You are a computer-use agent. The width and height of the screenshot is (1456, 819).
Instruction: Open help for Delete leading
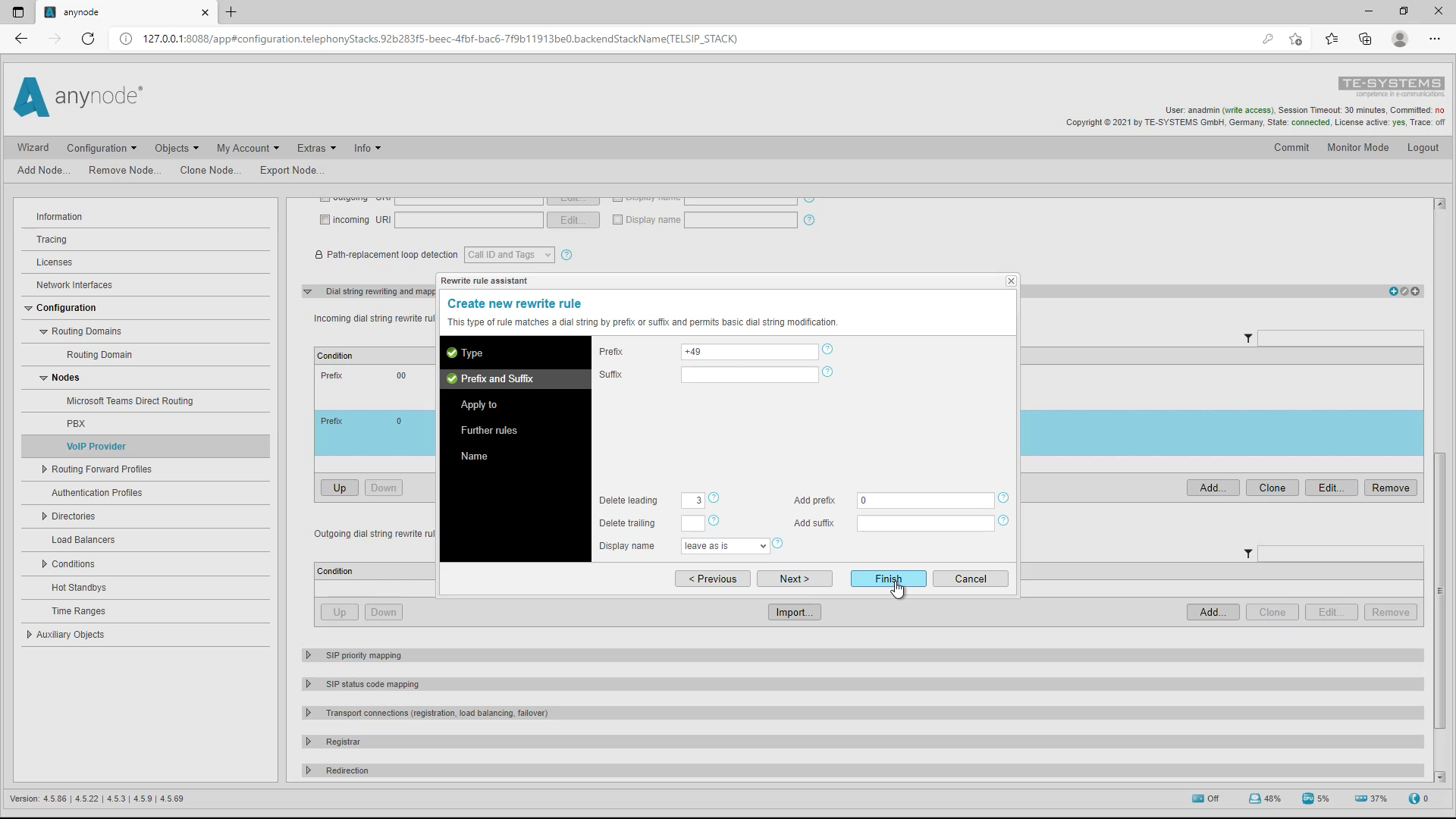click(714, 497)
